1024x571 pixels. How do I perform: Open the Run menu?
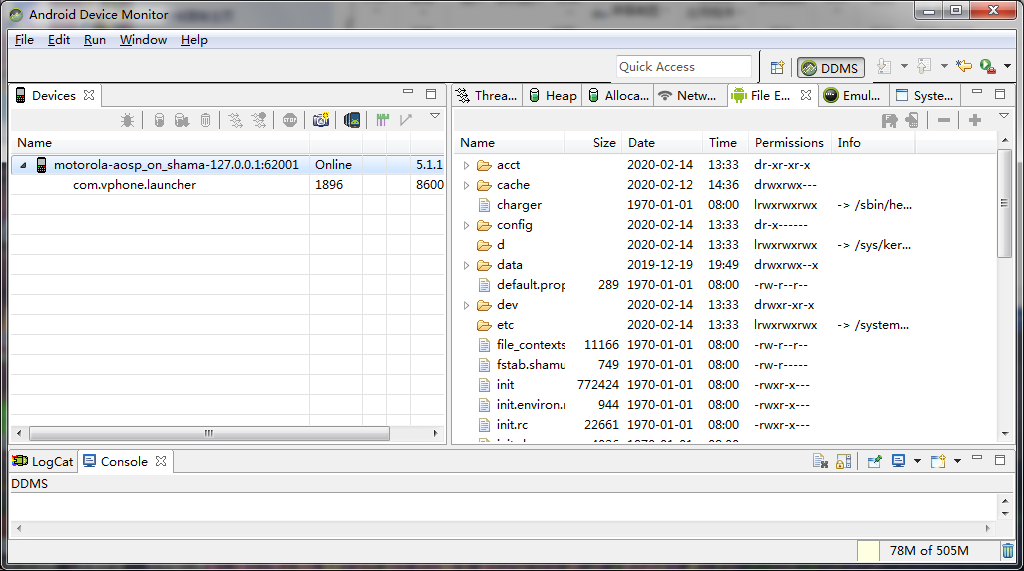pos(95,40)
